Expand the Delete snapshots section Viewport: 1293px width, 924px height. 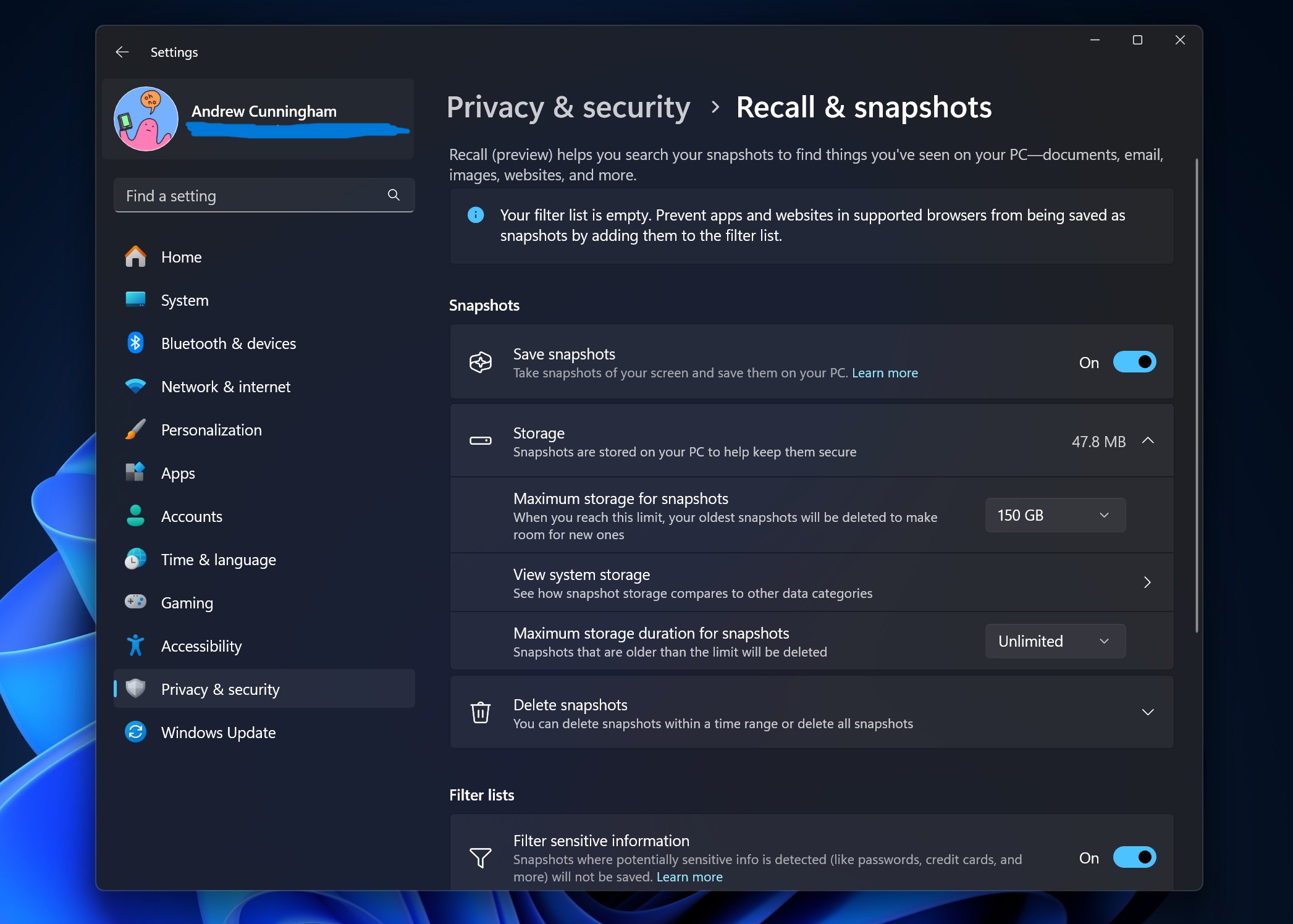[x=1148, y=713]
